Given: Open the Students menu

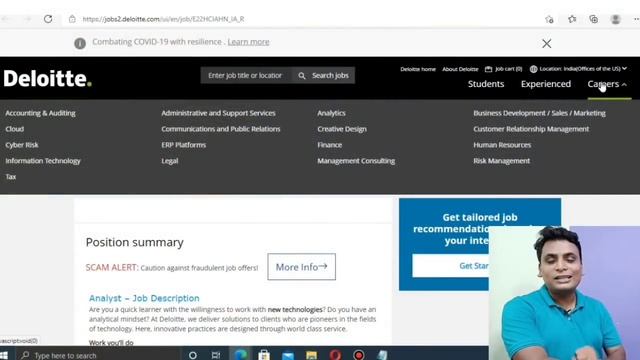Looking at the screenshot, I should pos(486,84).
